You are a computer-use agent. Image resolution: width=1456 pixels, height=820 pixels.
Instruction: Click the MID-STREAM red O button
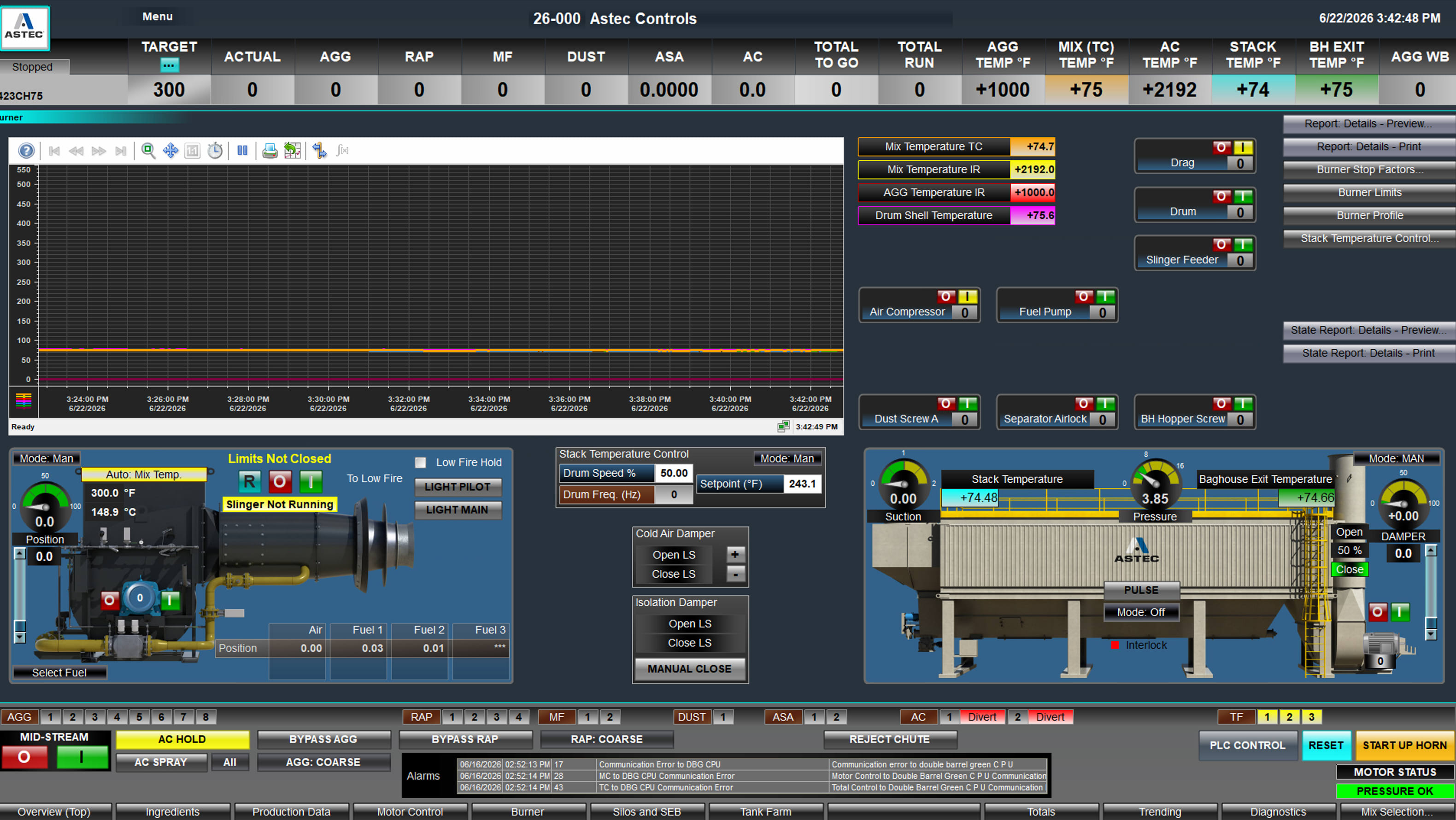click(24, 757)
